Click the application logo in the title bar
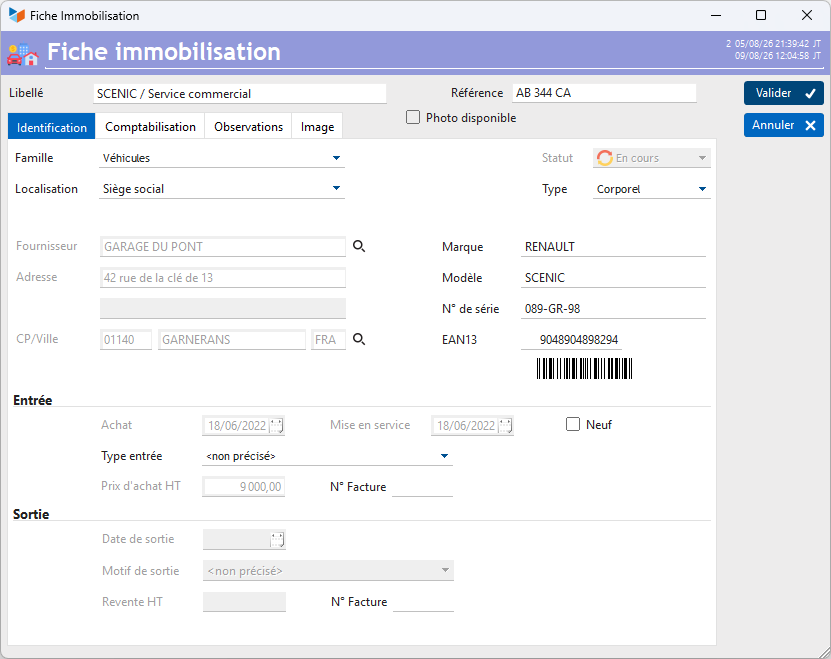 (17, 15)
